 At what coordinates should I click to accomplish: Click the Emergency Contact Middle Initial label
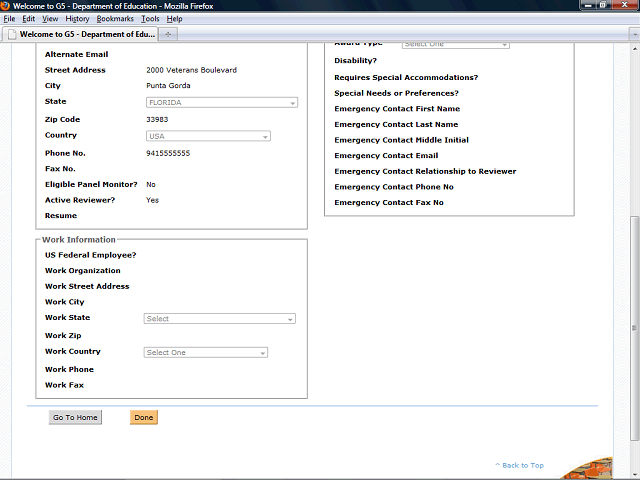pos(402,140)
